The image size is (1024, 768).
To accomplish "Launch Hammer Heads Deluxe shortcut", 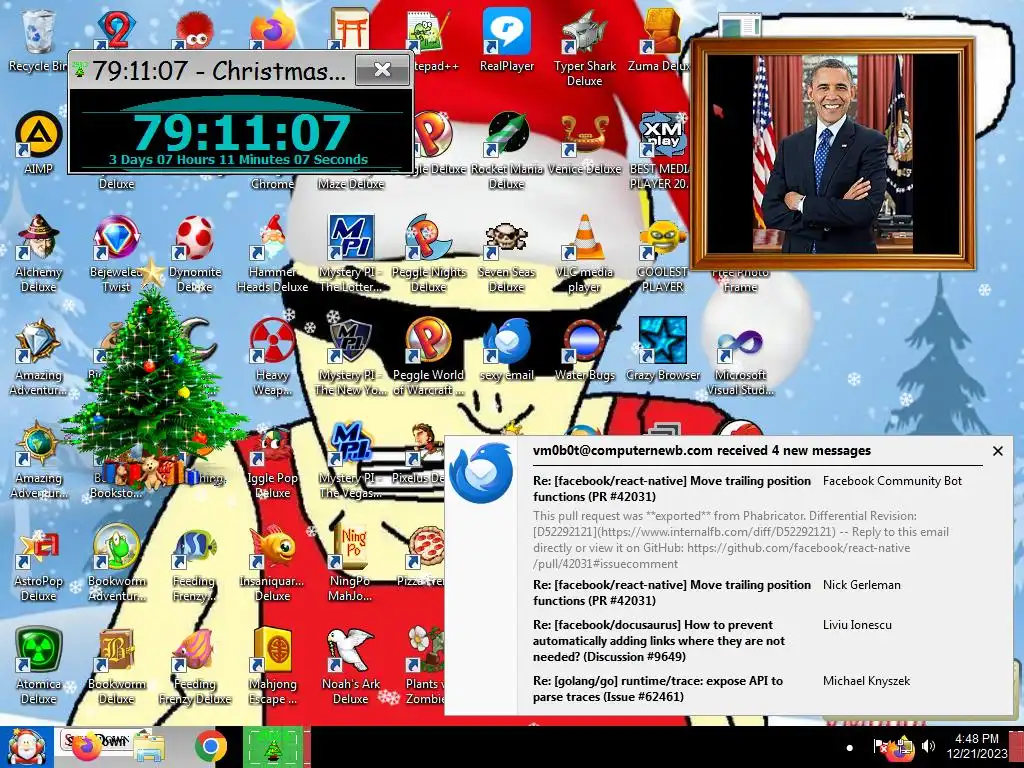I will (272, 253).
